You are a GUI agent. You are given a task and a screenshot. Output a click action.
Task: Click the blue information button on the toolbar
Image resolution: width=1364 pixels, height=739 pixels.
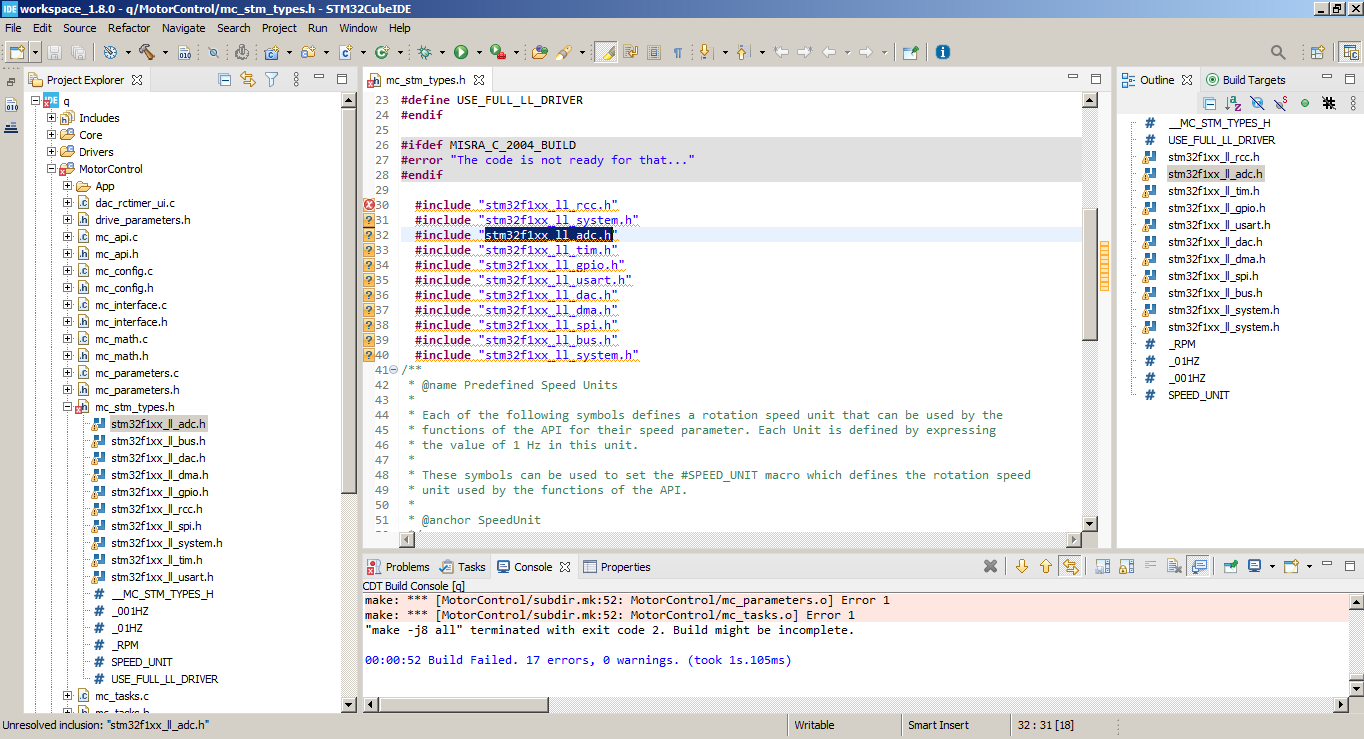(942, 51)
